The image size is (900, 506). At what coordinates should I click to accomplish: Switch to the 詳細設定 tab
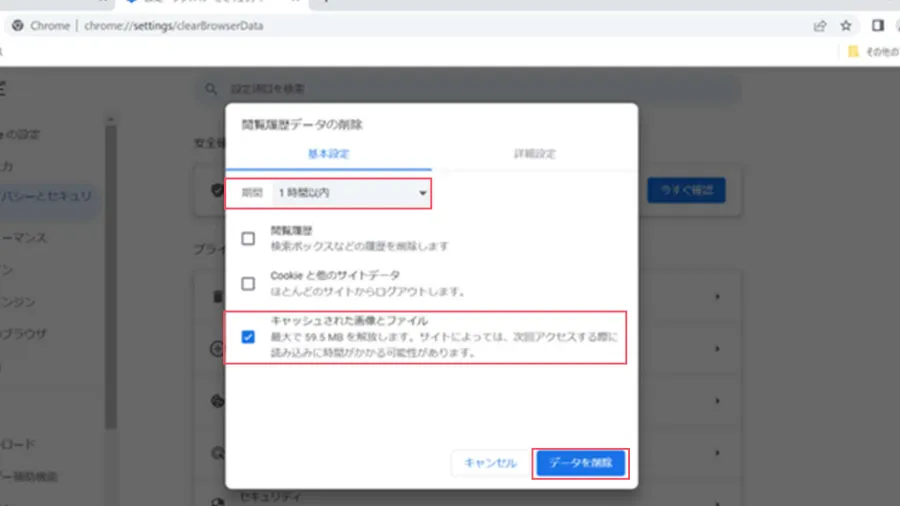click(x=534, y=154)
